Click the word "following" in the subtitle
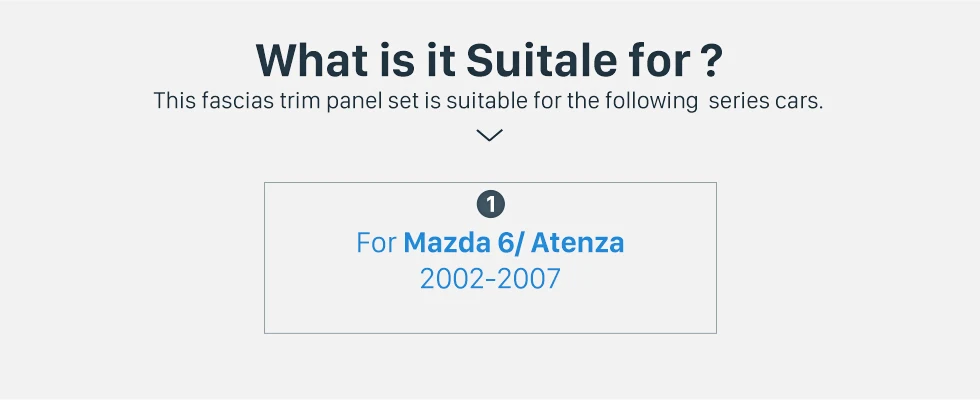The width and height of the screenshot is (980, 400). pyautogui.click(x=656, y=101)
